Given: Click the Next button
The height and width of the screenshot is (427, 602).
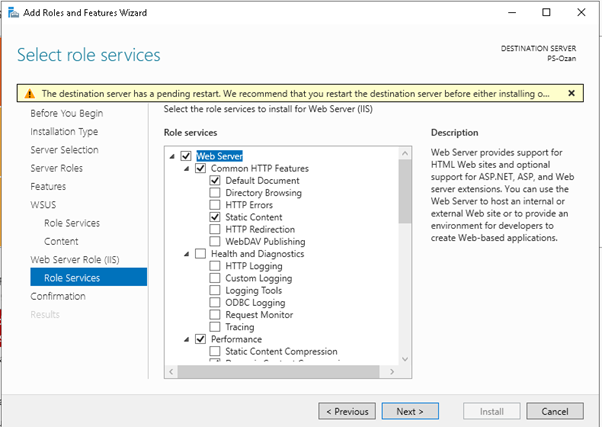Looking at the screenshot, I should click(x=410, y=411).
